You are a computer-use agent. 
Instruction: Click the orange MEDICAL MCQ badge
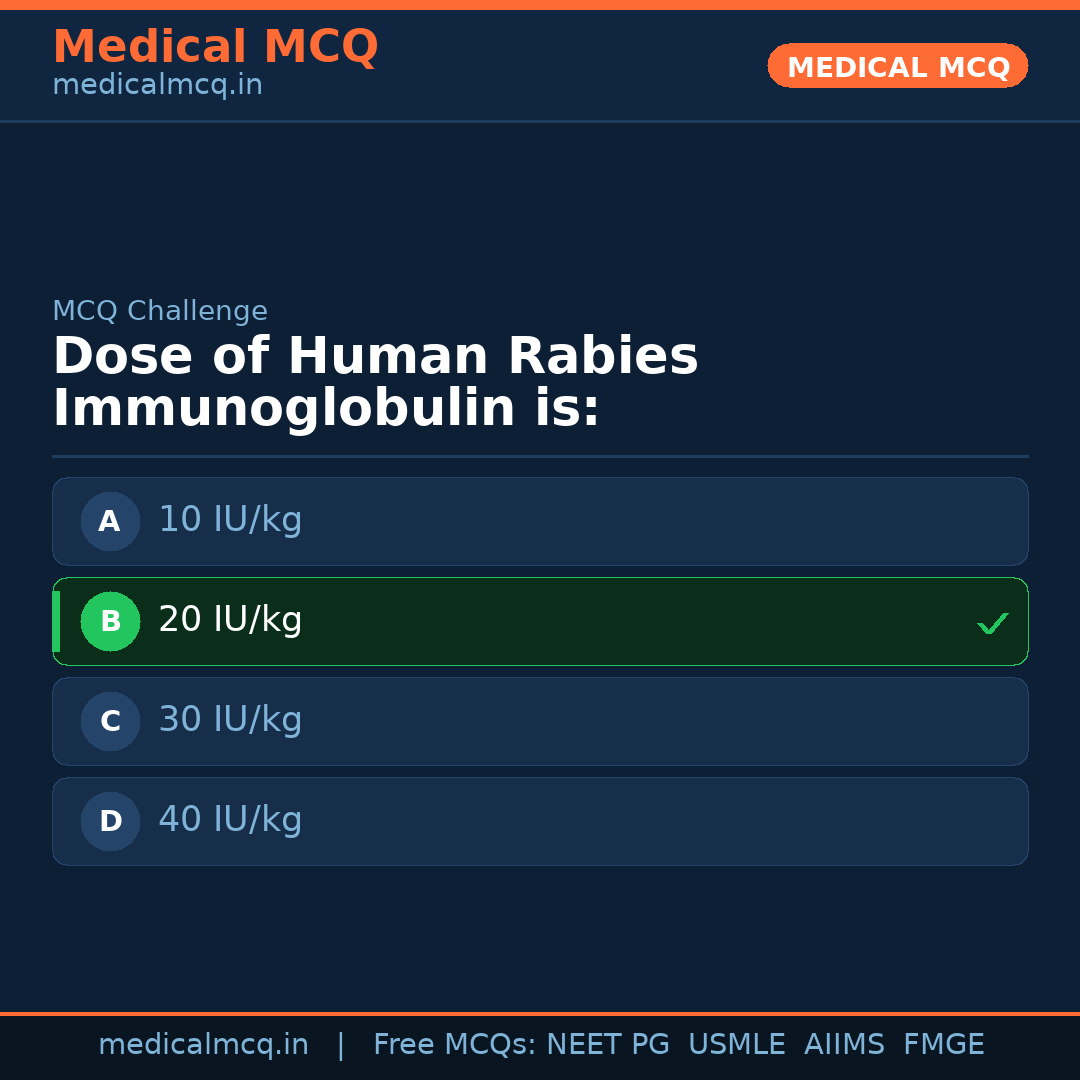coord(898,66)
